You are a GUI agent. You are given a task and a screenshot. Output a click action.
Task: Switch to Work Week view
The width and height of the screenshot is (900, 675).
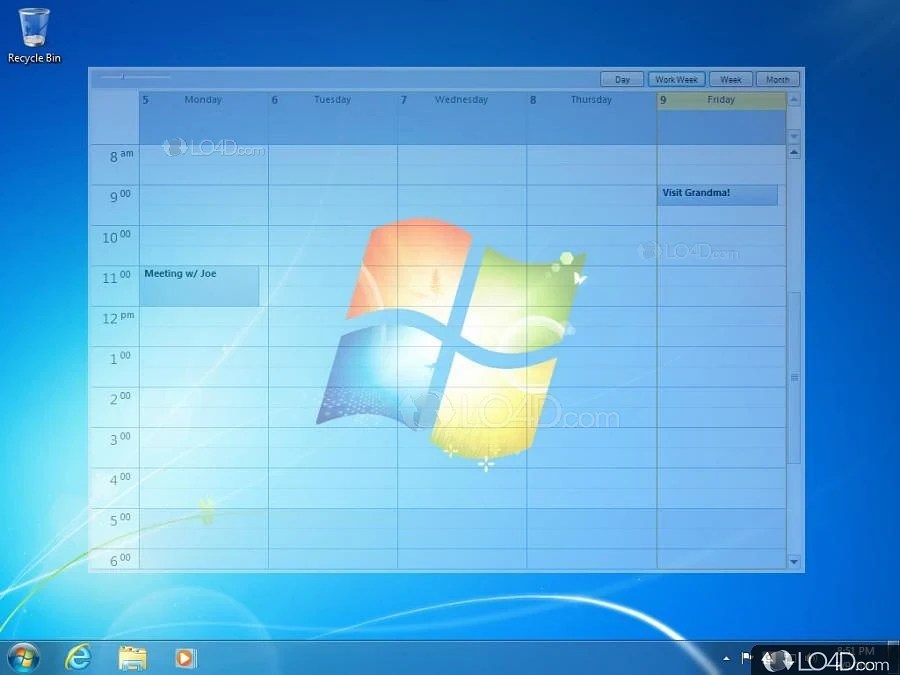676,78
